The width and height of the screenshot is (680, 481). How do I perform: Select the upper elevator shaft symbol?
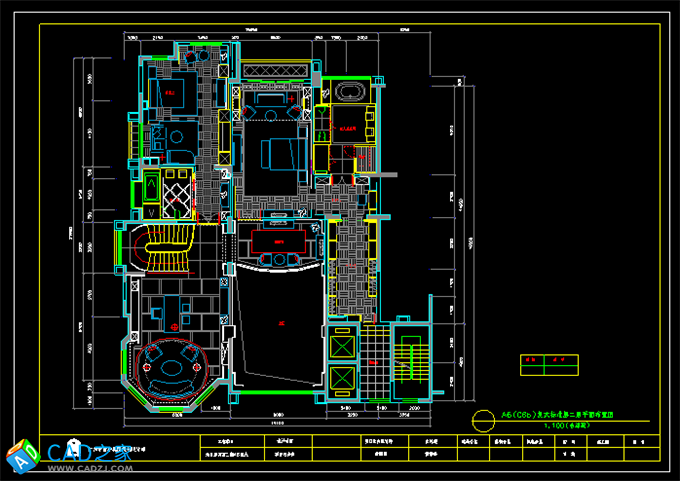click(x=341, y=344)
